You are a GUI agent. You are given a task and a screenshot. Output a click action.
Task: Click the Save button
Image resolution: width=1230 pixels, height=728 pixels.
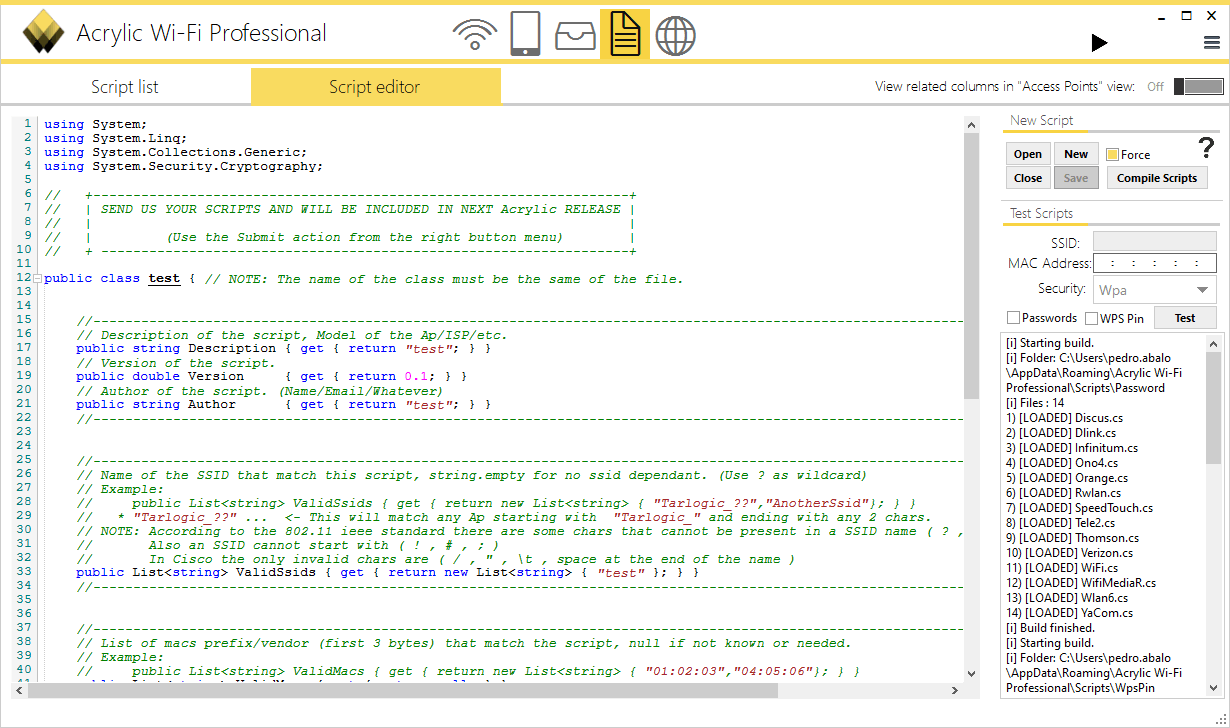point(1076,178)
